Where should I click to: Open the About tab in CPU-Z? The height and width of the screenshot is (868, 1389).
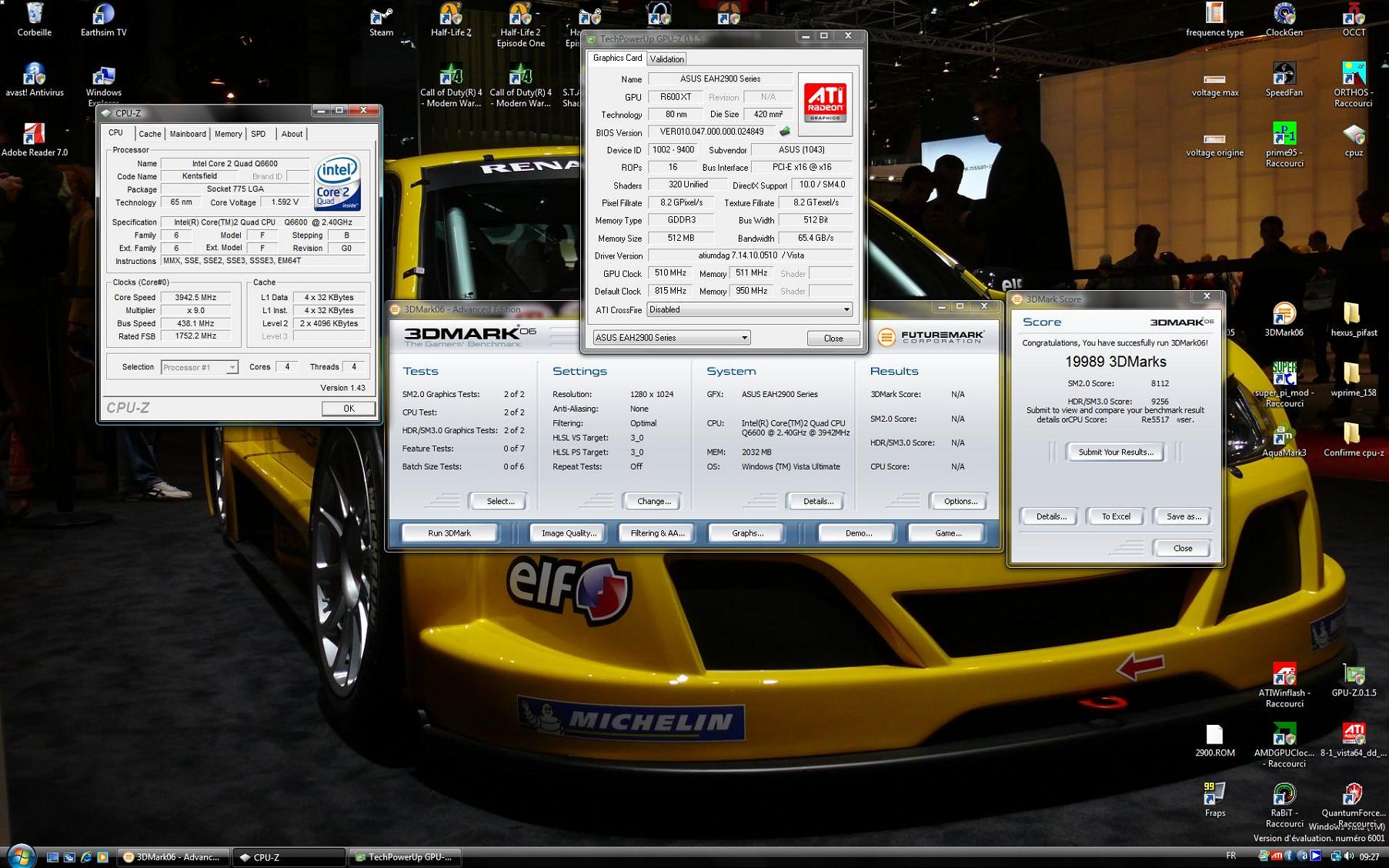click(292, 134)
